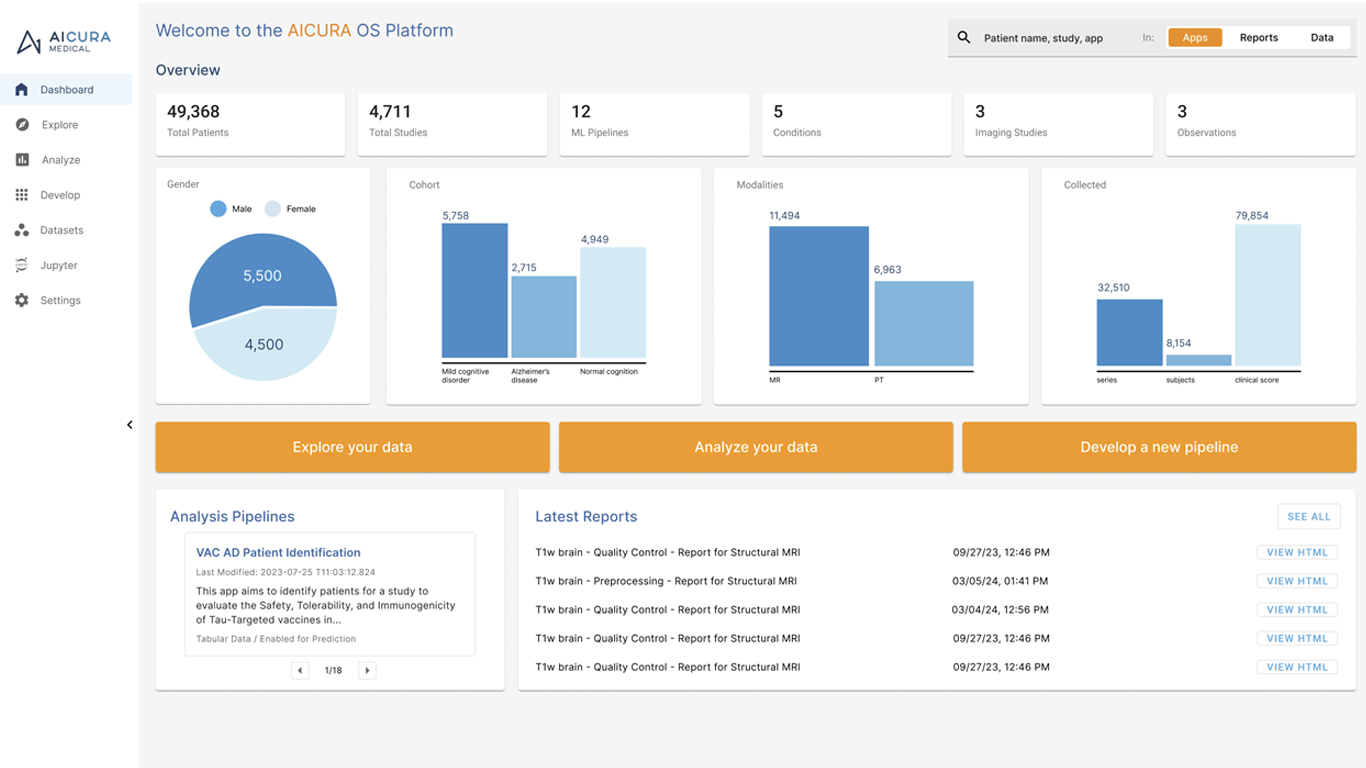Click the search magnifier icon
Screen dimensions: 1366x768
click(964, 38)
